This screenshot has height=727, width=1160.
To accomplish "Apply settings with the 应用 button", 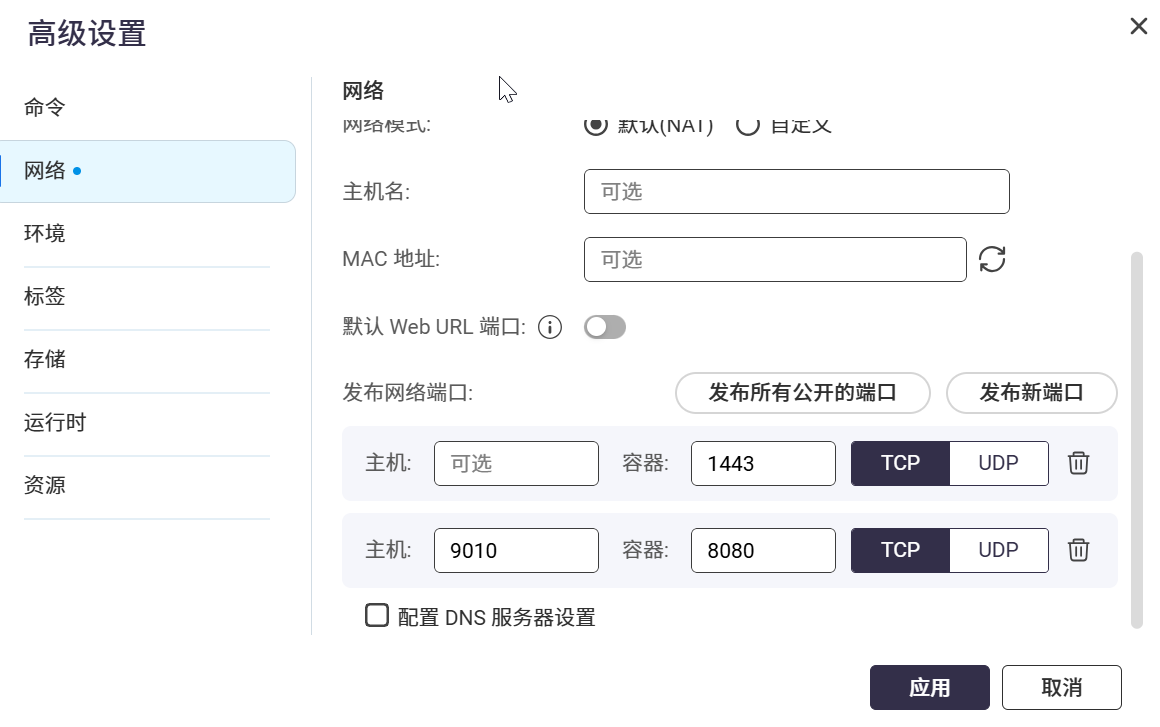I will tap(929, 688).
